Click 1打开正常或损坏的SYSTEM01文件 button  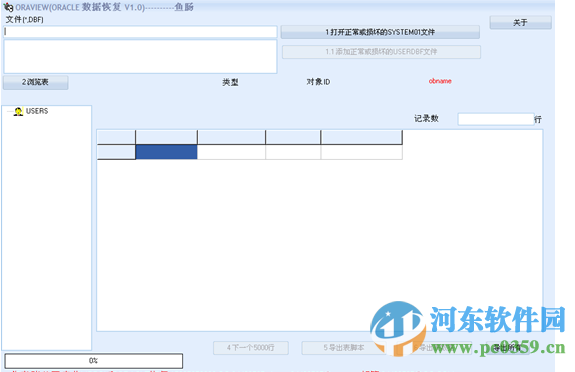[380, 32]
